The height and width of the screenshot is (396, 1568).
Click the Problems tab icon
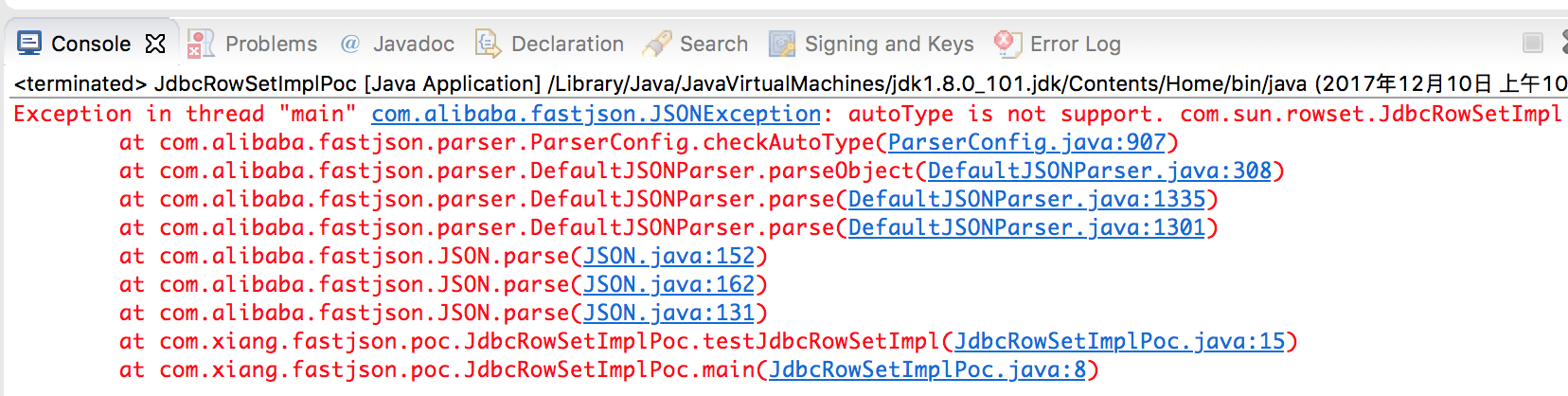pyautogui.click(x=201, y=44)
